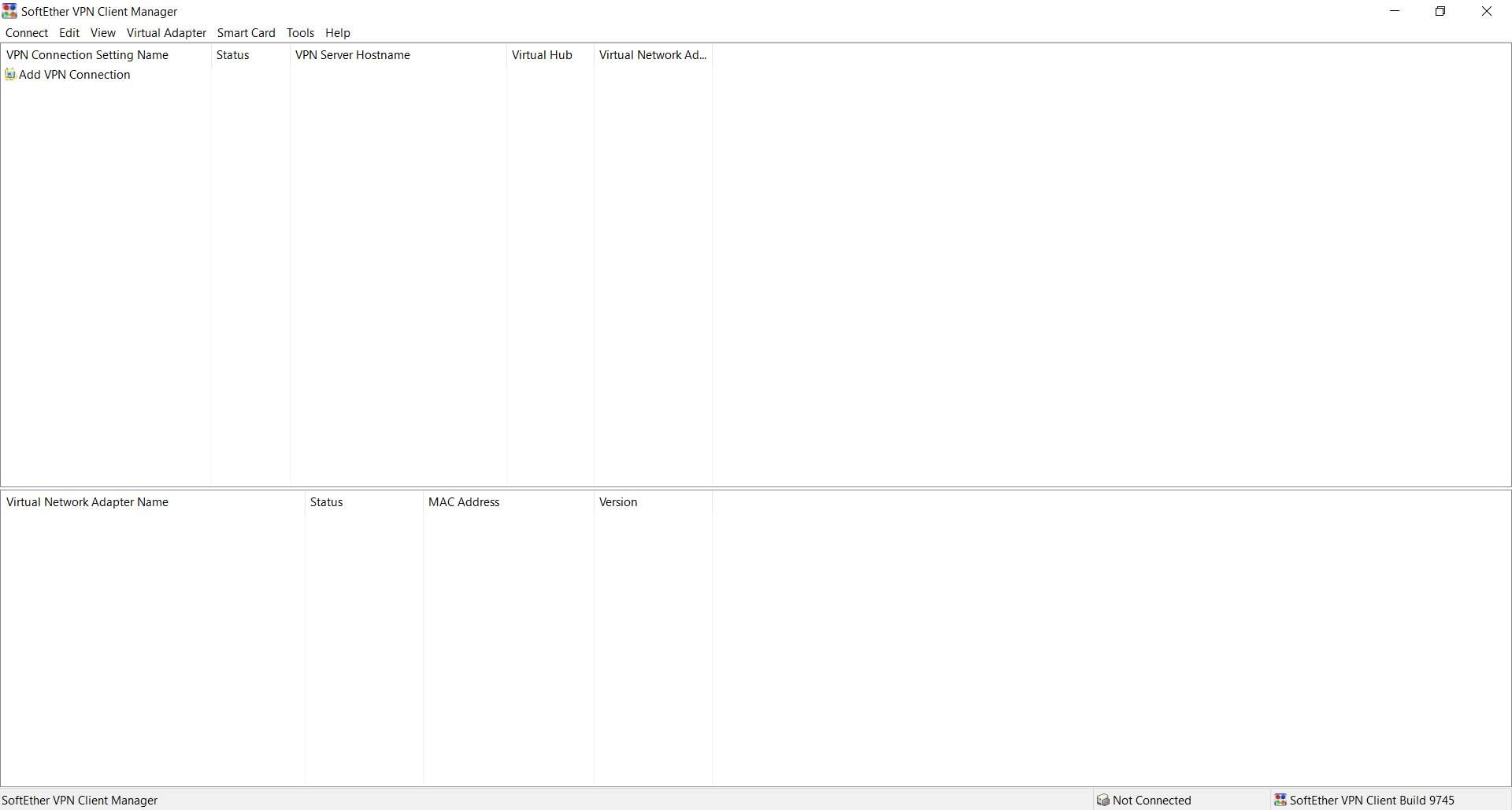Sort by Virtual Hub column header
Image resolution: width=1512 pixels, height=810 pixels.
point(550,55)
